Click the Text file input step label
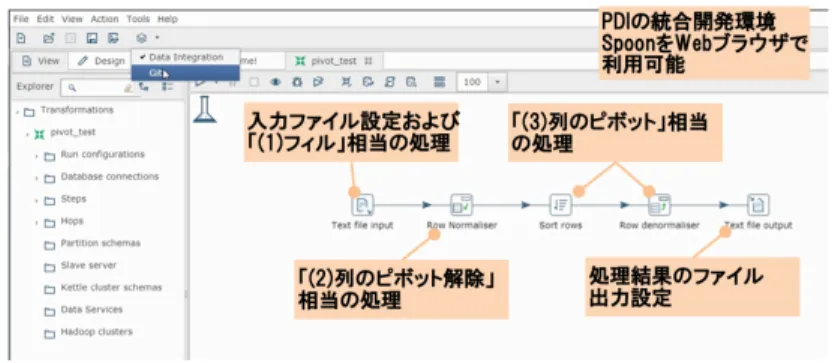The image size is (835, 363). point(362,225)
